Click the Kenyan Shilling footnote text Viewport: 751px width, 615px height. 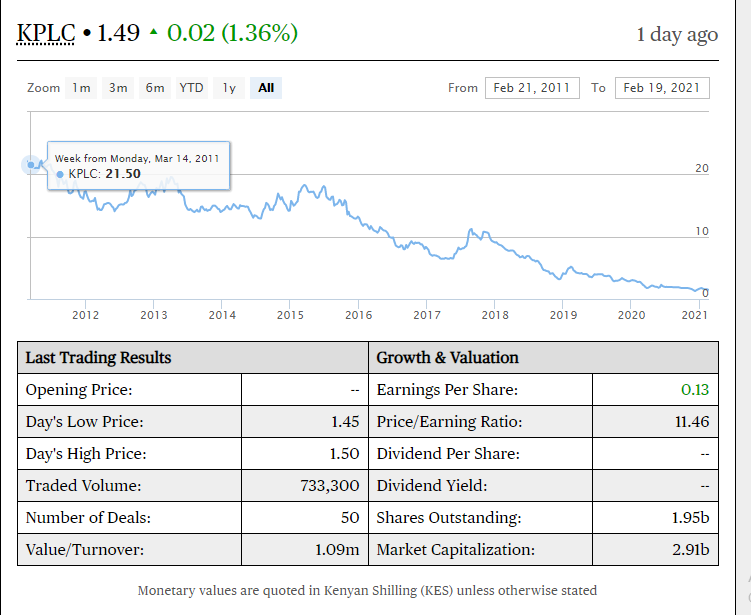click(x=367, y=591)
